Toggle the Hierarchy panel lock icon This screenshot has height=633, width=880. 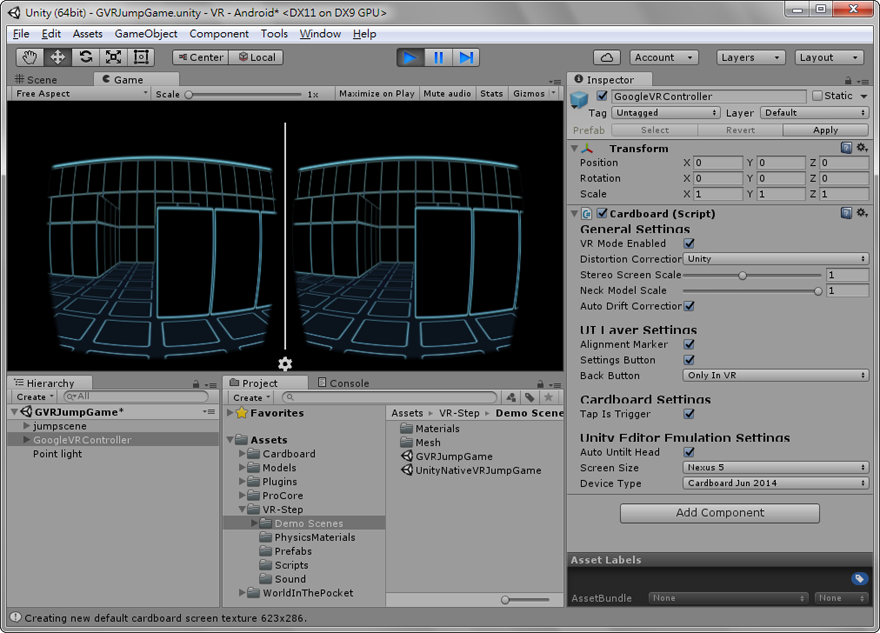coord(196,384)
